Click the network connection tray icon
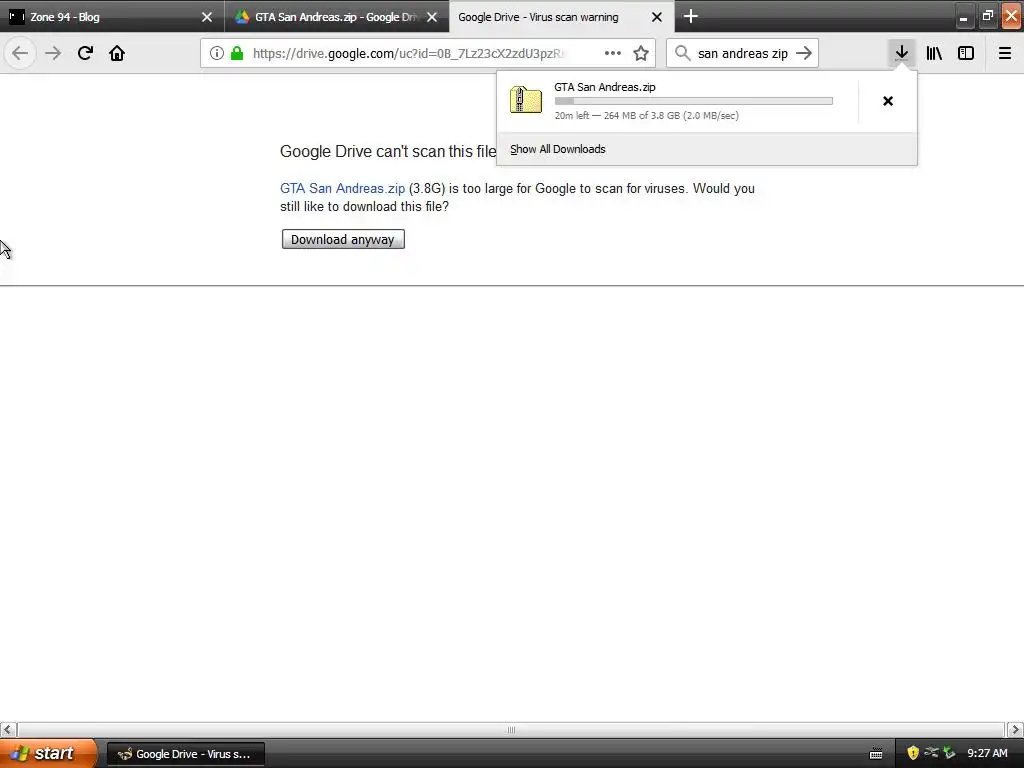The image size is (1024, 768). tap(931, 753)
